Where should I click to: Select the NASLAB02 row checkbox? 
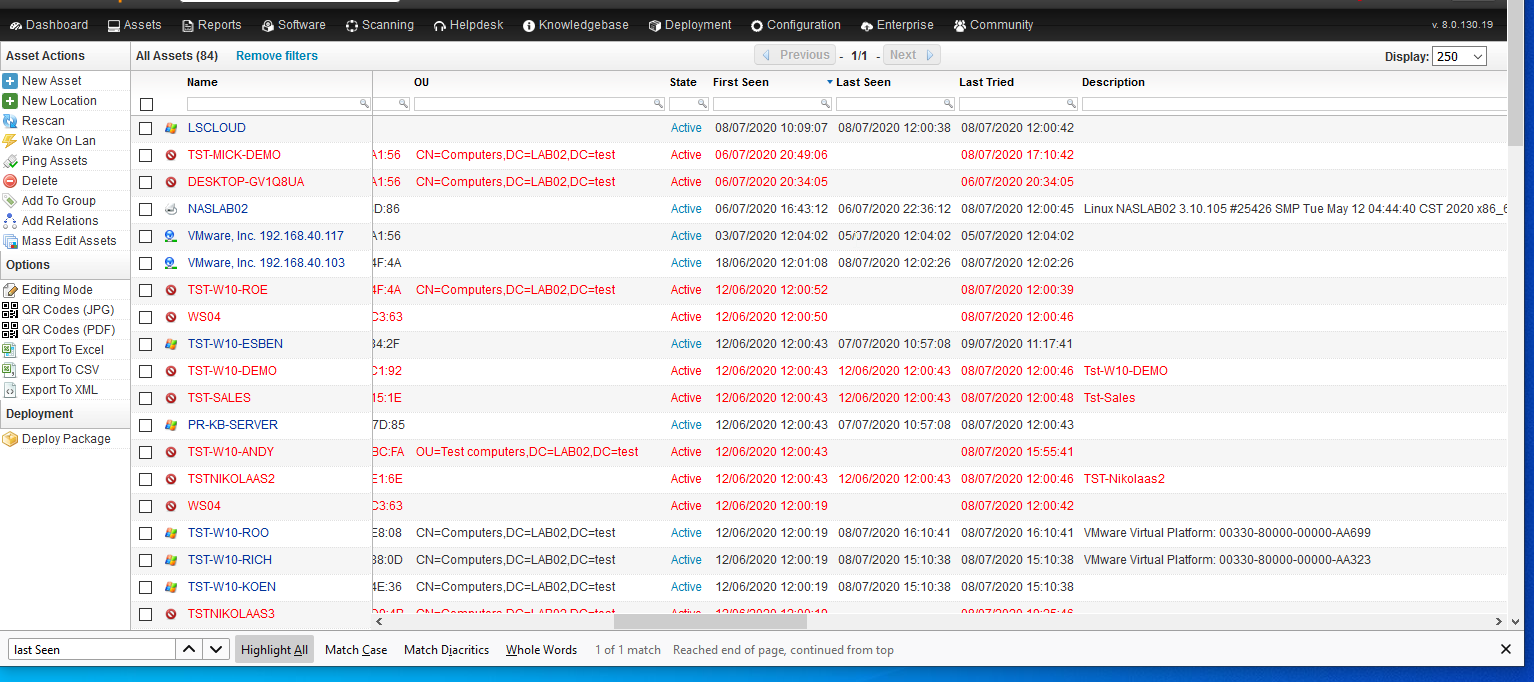tap(146, 209)
